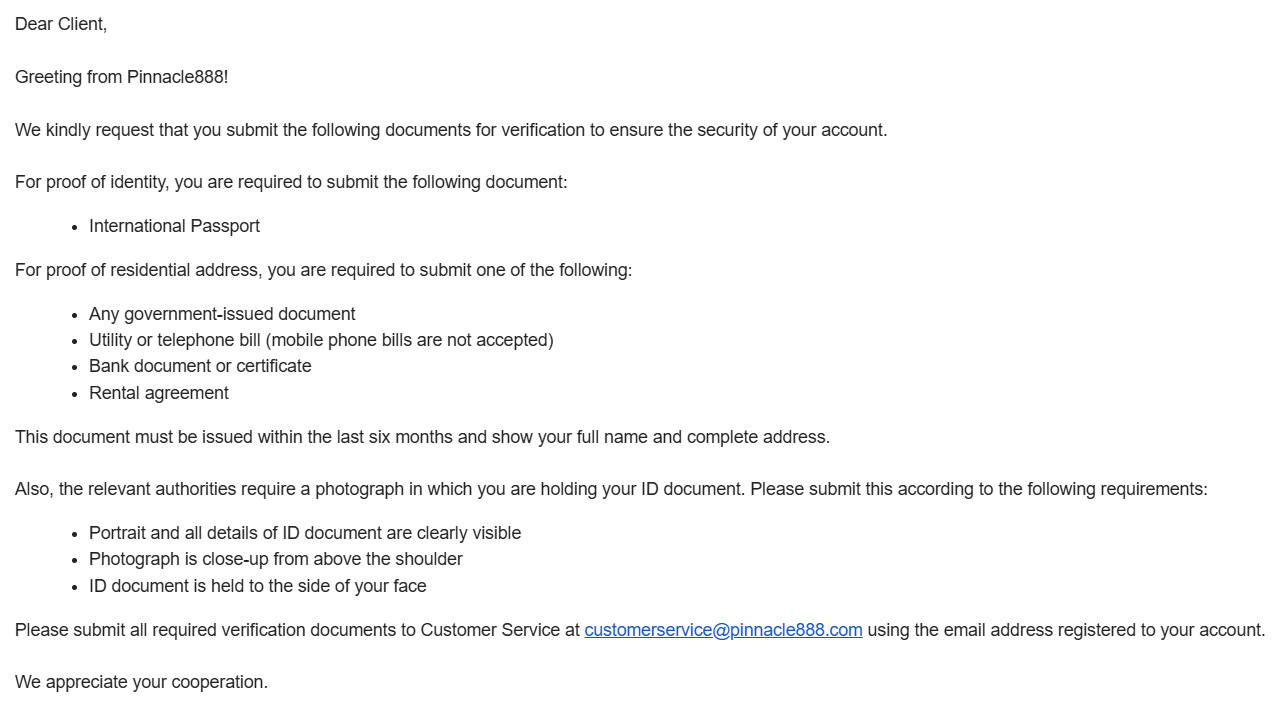Select the "Bank document or certificate" bullet
The image size is (1281, 714).
(x=200, y=366)
